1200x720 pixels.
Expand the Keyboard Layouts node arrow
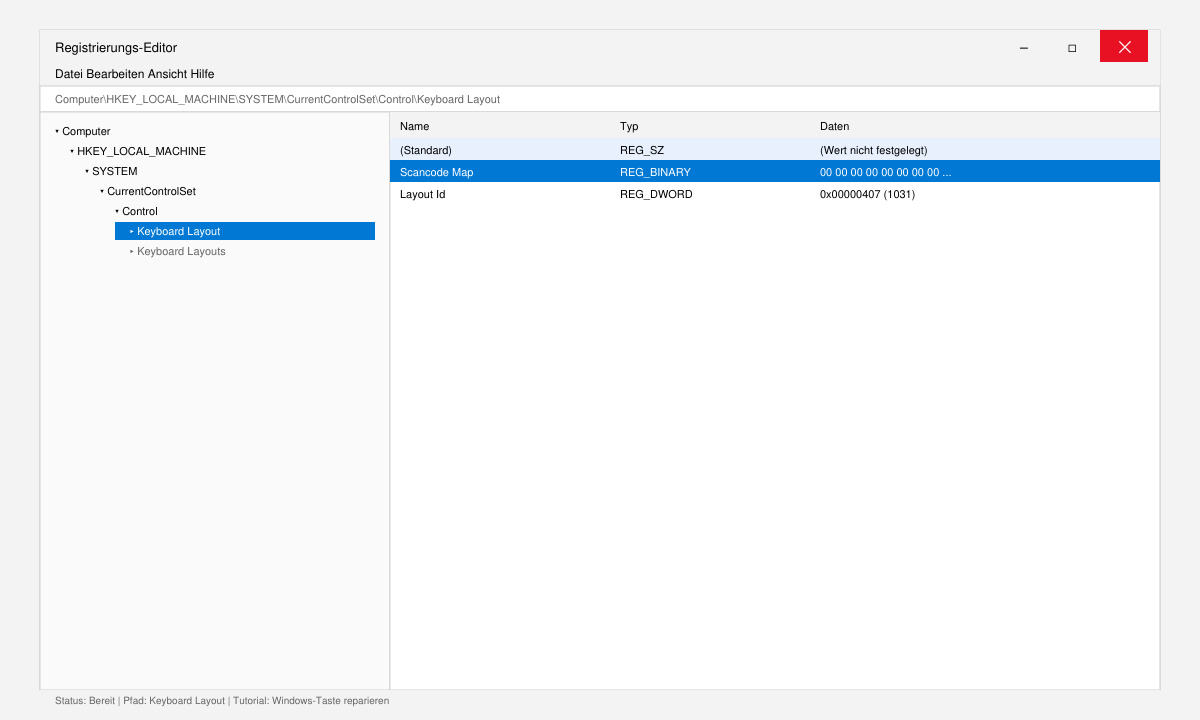click(132, 251)
